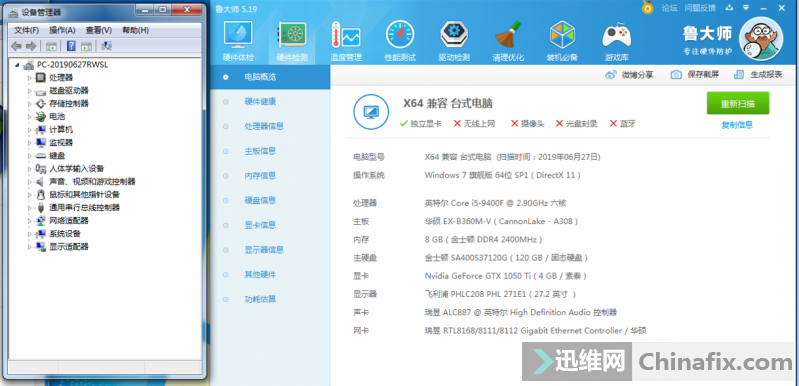Viewport: 799px width, 386px height.
Task: Open 游戏库 gamepad module
Action: (x=616, y=41)
